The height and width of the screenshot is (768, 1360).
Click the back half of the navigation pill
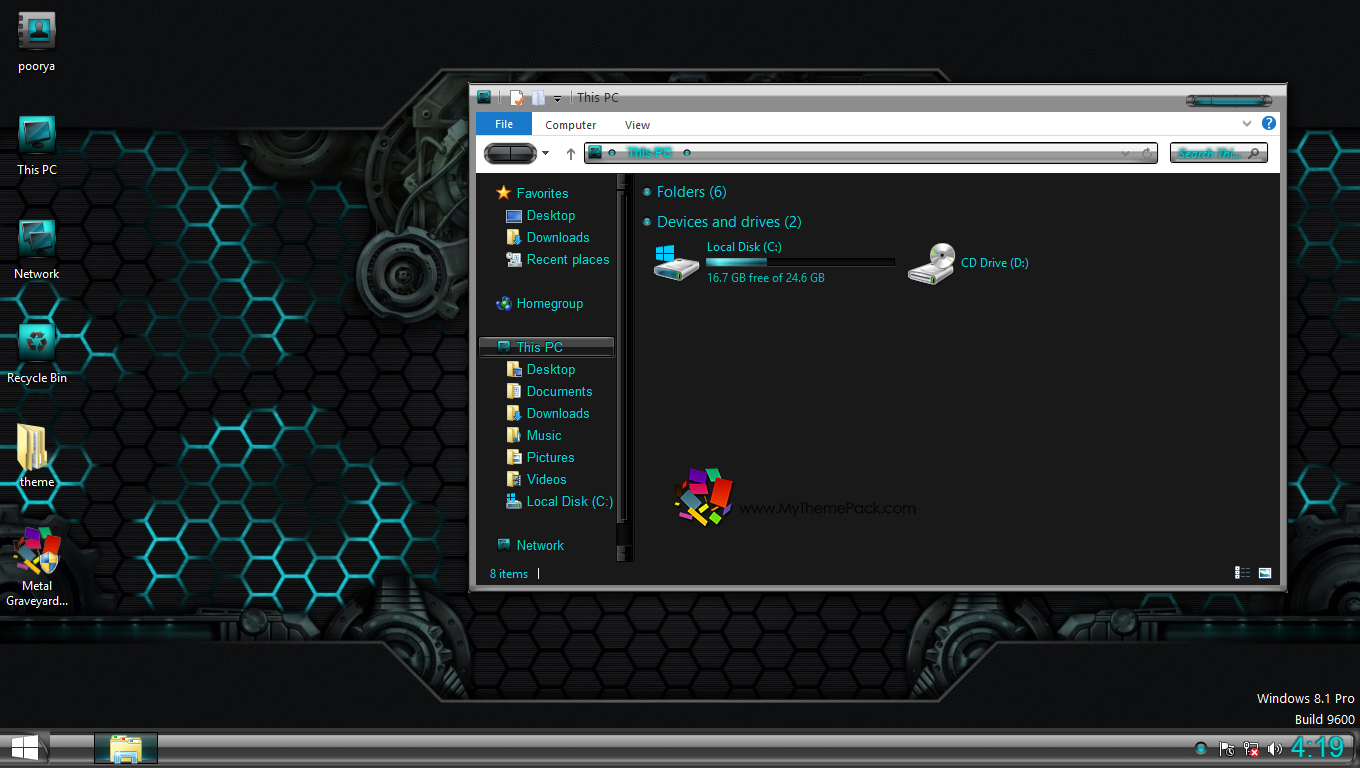[x=498, y=153]
